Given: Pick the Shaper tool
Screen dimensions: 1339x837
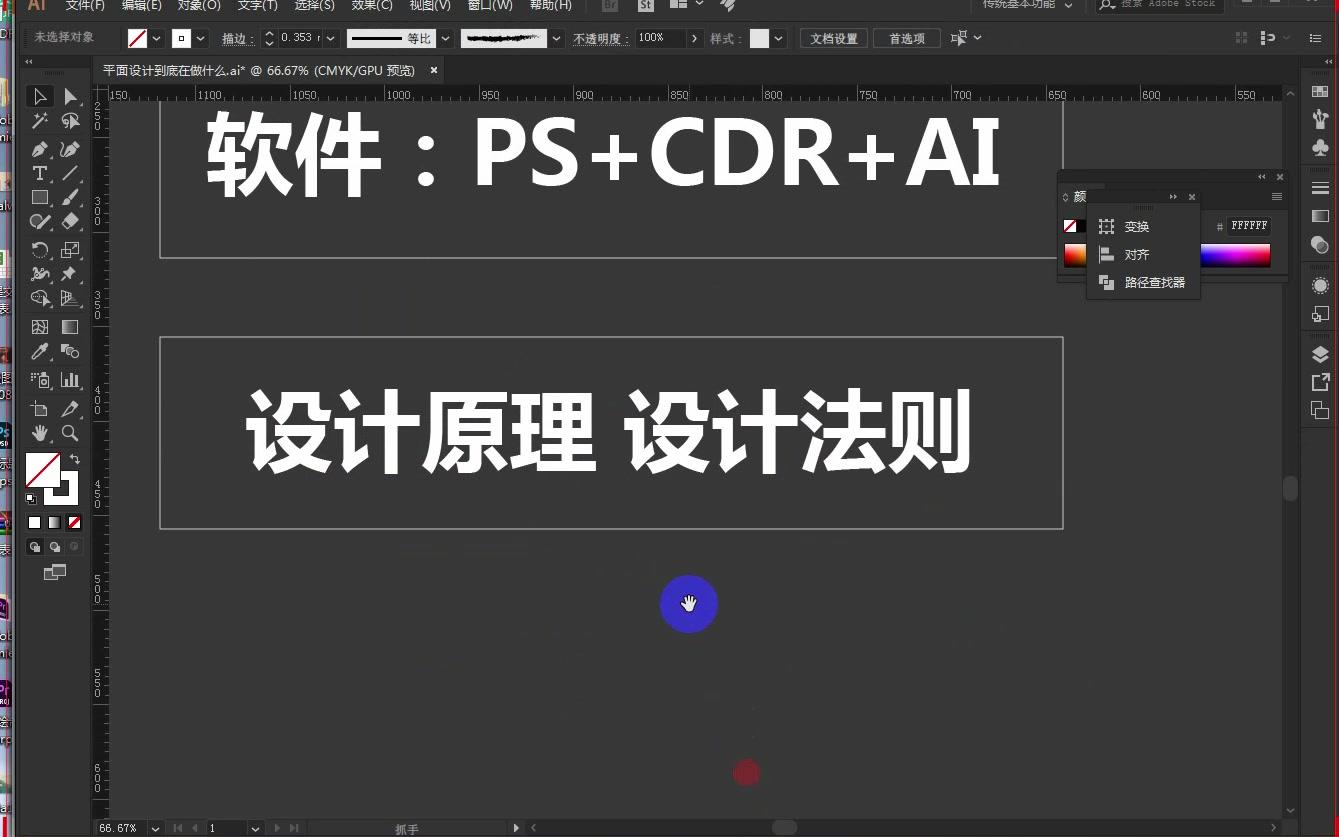Looking at the screenshot, I should (x=40, y=222).
